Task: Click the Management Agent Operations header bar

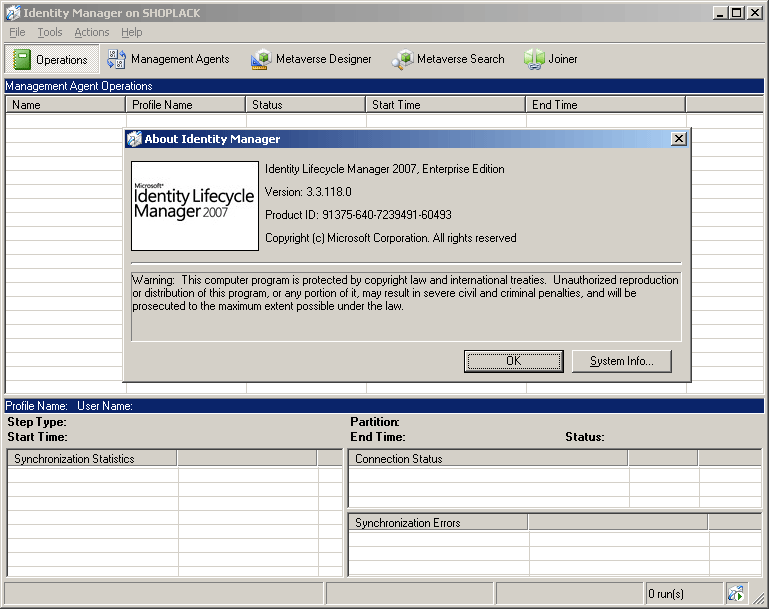Action: click(x=384, y=86)
